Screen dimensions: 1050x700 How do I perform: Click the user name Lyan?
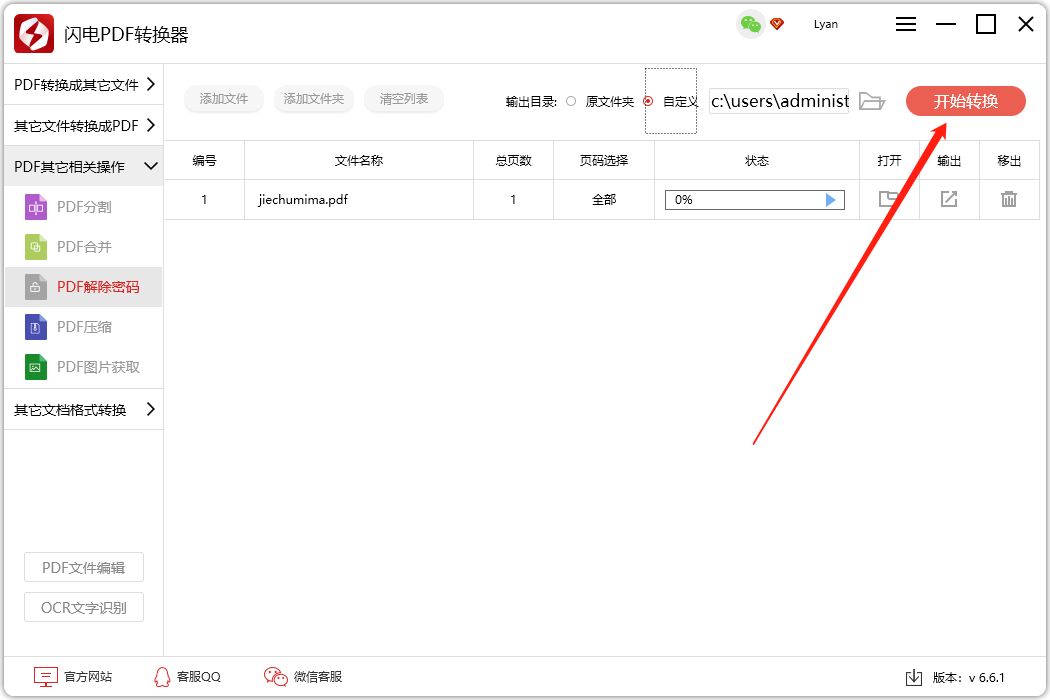[826, 24]
